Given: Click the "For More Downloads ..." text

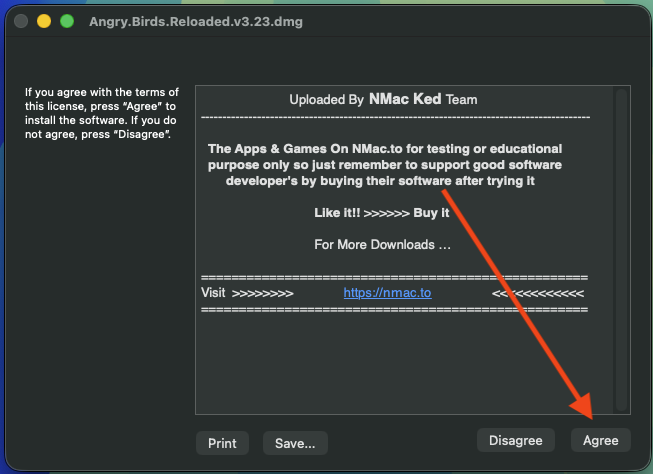Looking at the screenshot, I should click(382, 244).
